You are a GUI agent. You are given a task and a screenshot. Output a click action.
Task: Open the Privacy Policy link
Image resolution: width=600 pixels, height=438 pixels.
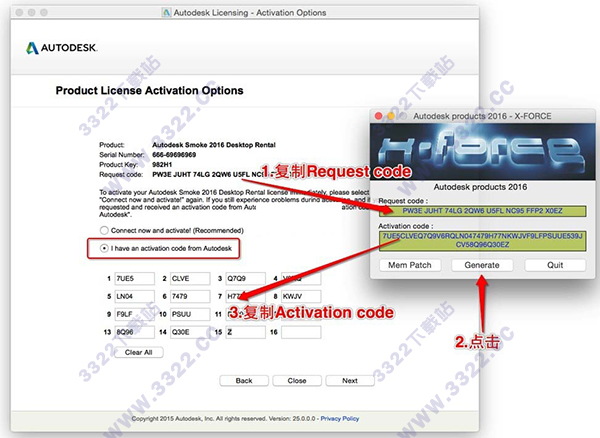[x=340, y=418]
